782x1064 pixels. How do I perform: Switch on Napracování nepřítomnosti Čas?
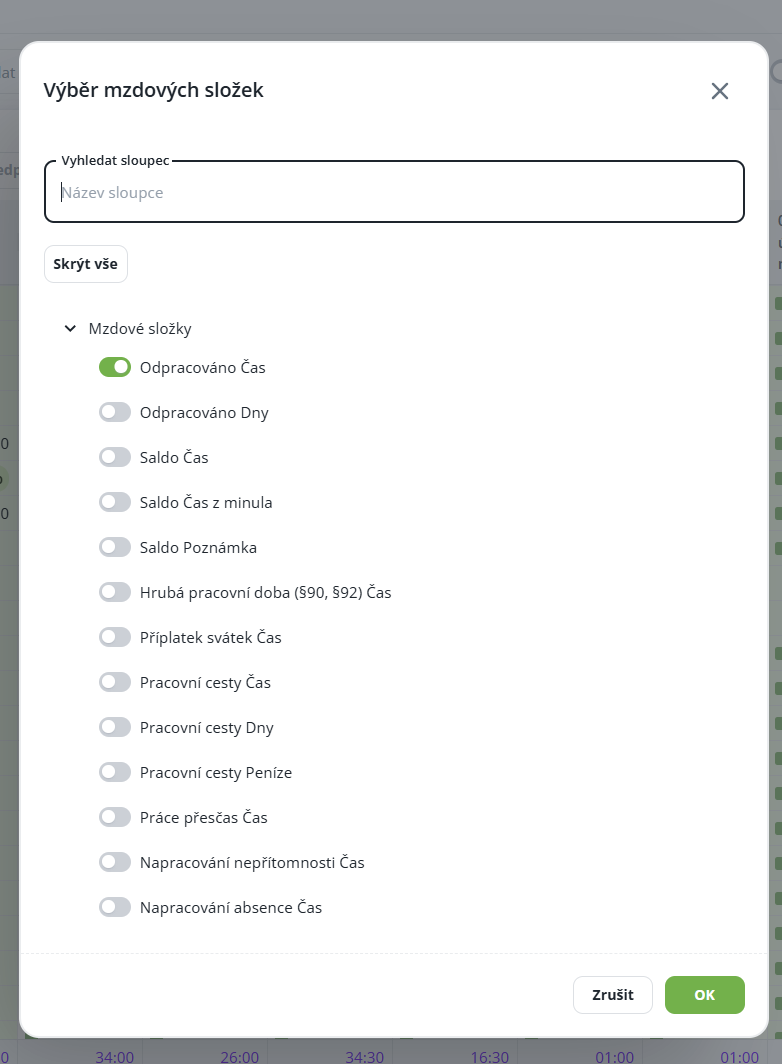tap(115, 862)
